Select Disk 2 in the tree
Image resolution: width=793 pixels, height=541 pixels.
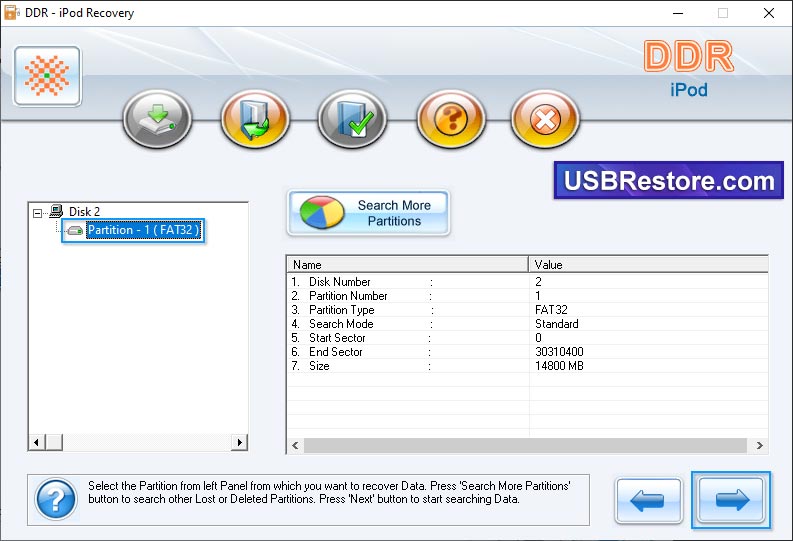pyautogui.click(x=84, y=211)
